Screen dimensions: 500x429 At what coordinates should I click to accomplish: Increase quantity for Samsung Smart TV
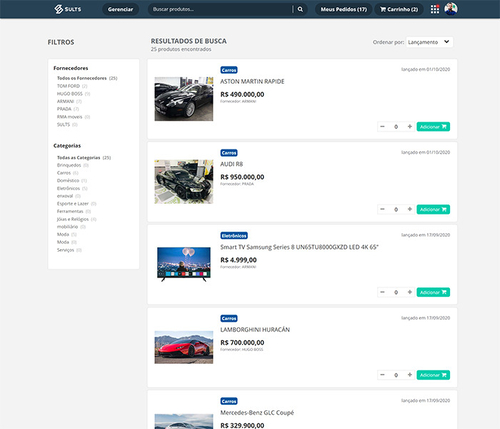pyautogui.click(x=410, y=292)
